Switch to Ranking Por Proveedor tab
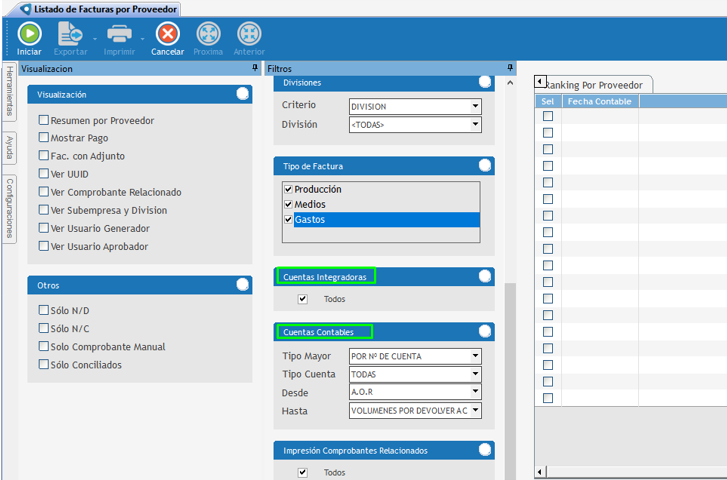The height and width of the screenshot is (480, 727). pos(596,85)
